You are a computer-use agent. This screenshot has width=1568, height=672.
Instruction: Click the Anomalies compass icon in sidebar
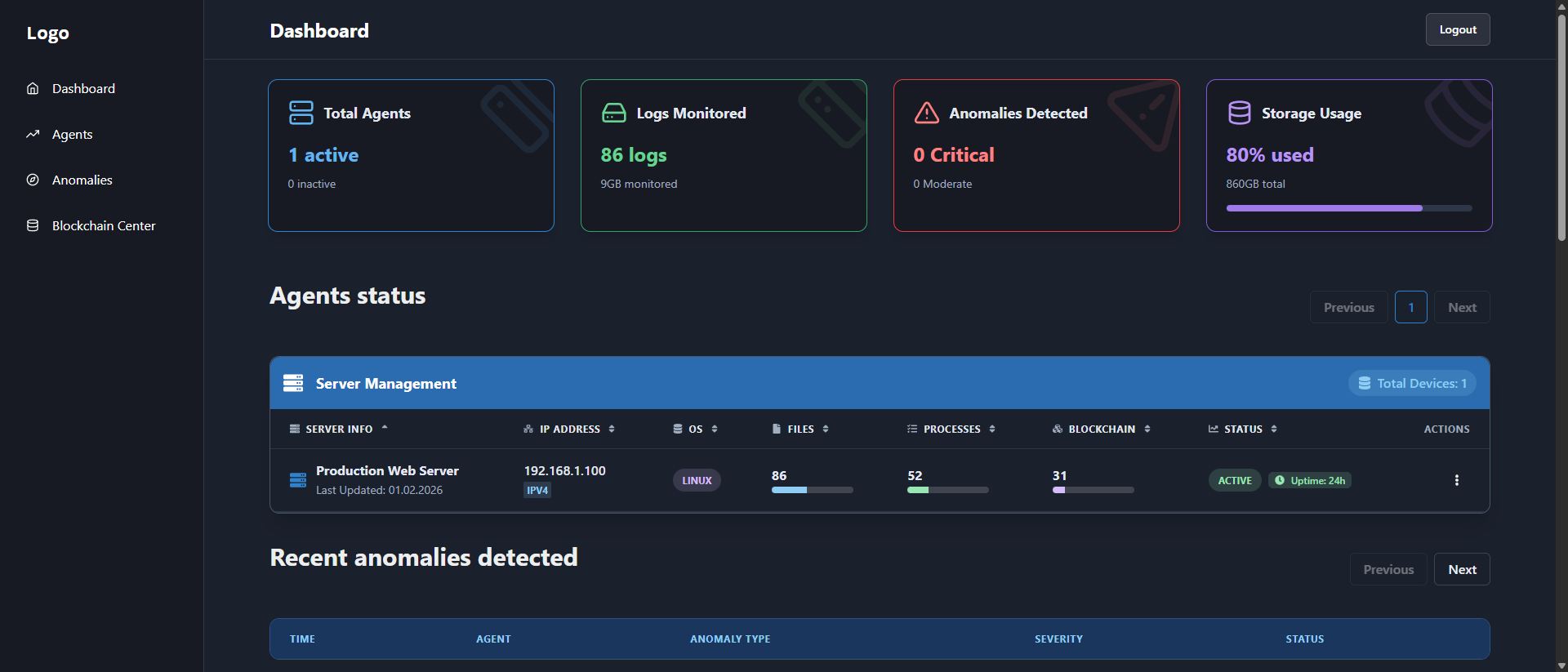click(x=33, y=180)
